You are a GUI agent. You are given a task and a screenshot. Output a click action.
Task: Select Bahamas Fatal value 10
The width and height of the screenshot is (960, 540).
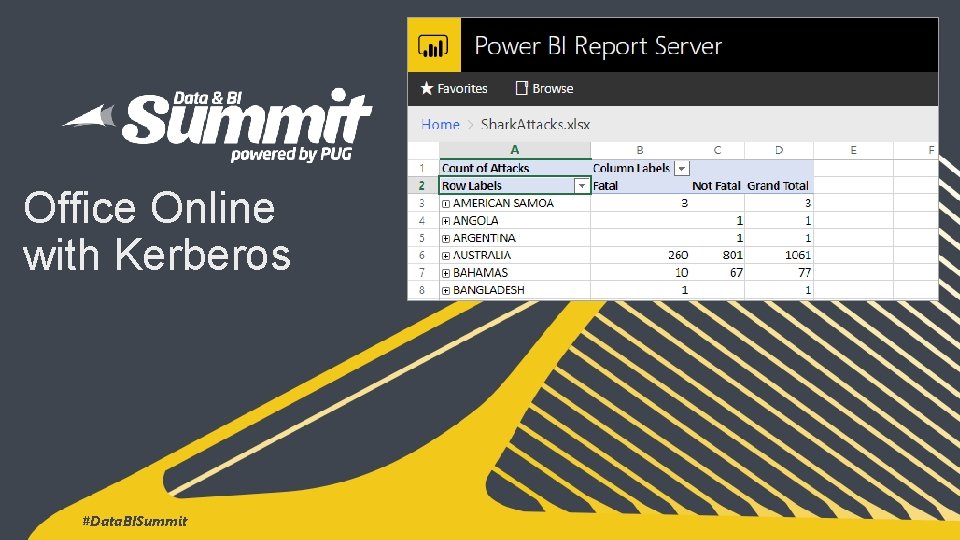pyautogui.click(x=640, y=273)
